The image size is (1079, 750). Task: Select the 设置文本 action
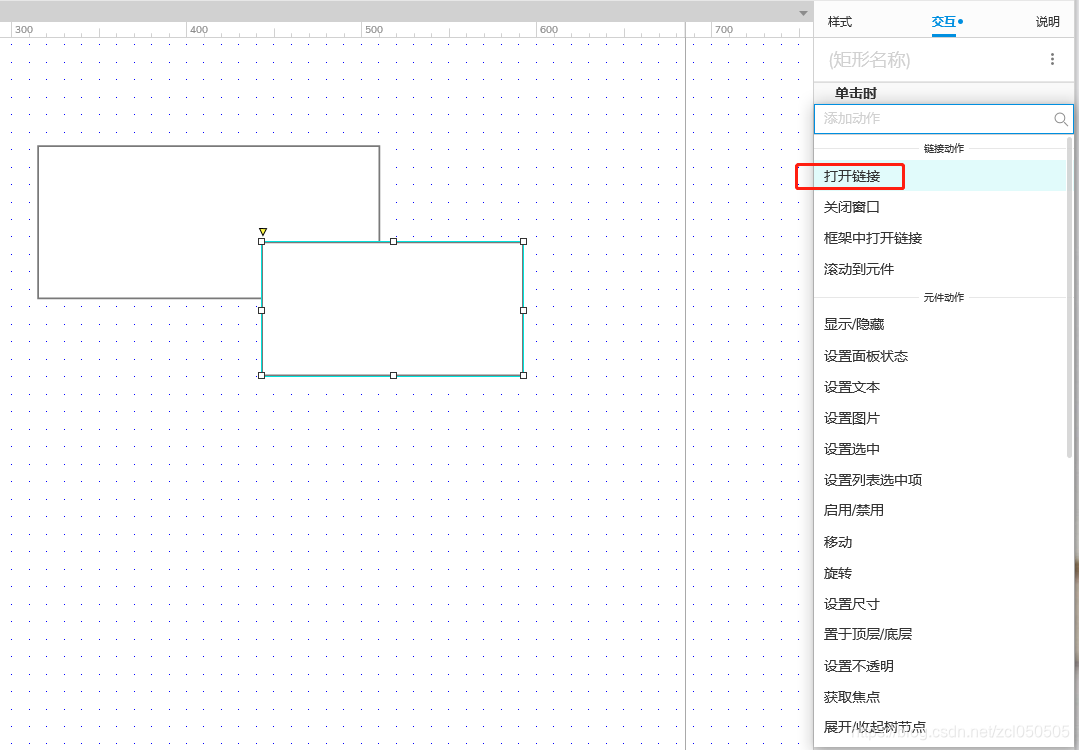coord(850,386)
